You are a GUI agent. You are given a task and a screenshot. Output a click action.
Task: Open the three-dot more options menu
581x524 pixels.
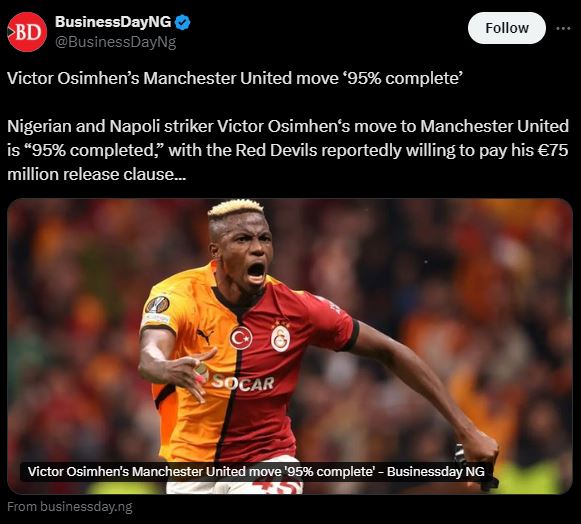coord(563,28)
